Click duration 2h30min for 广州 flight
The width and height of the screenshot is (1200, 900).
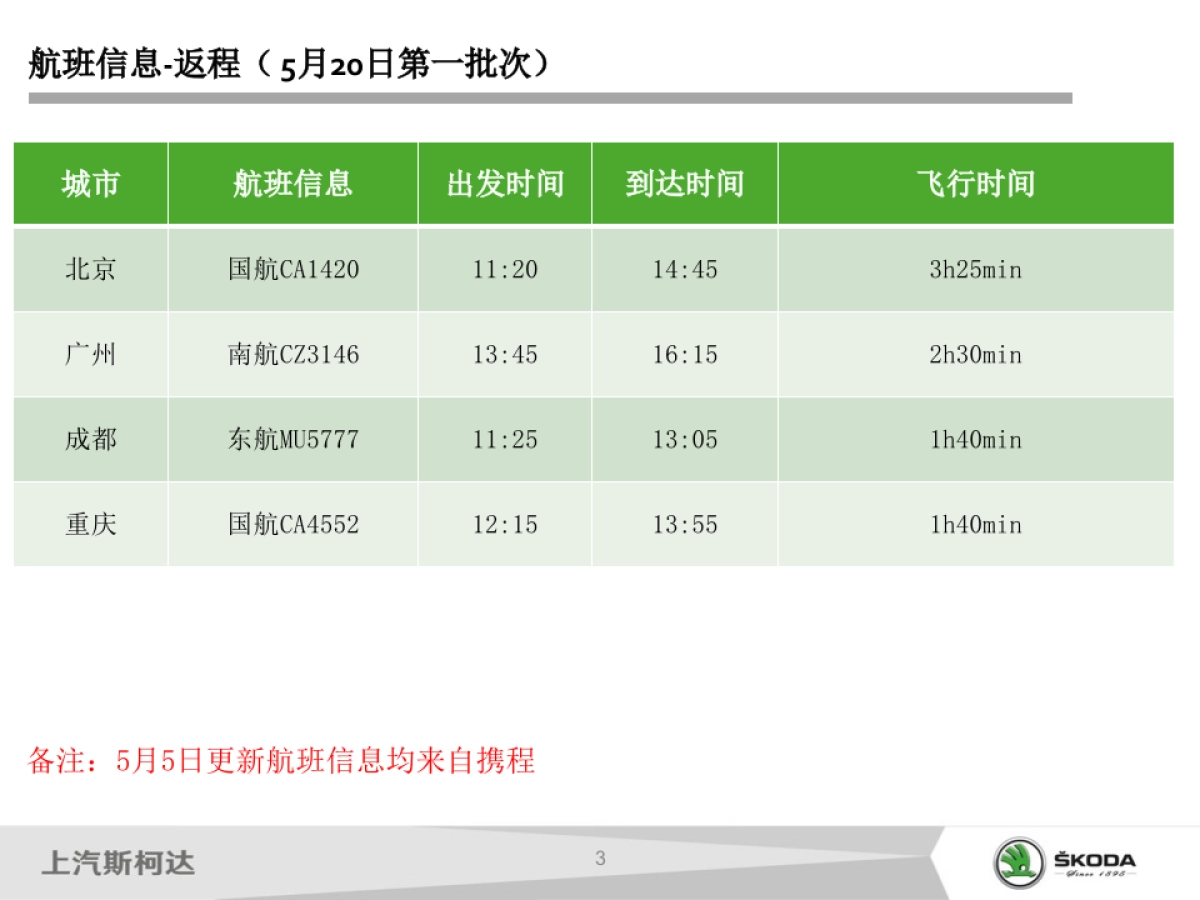[974, 354]
